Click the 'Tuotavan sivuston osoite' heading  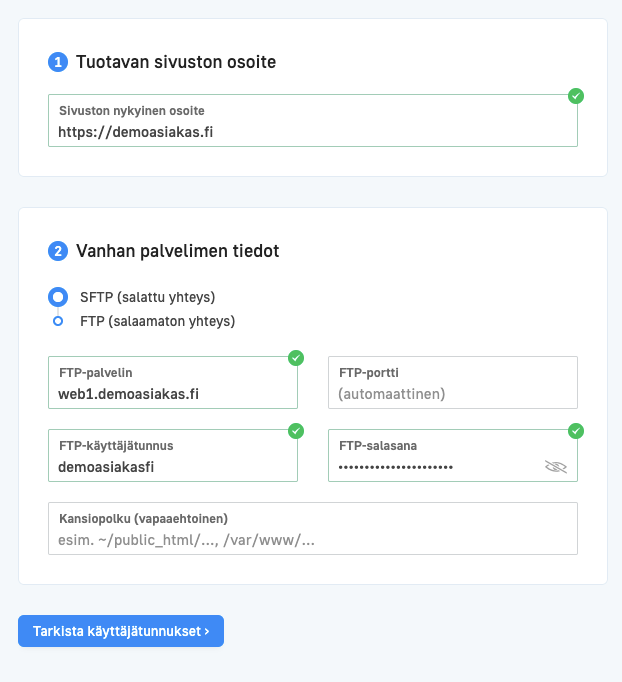click(x=176, y=62)
